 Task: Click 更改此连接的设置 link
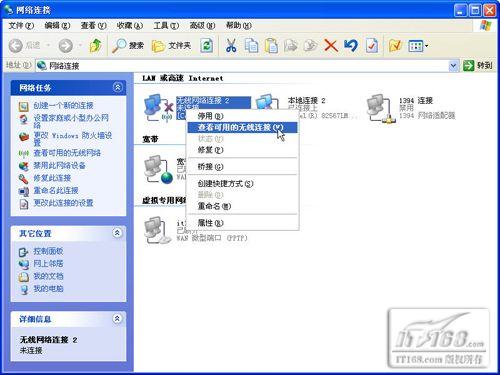[63, 203]
